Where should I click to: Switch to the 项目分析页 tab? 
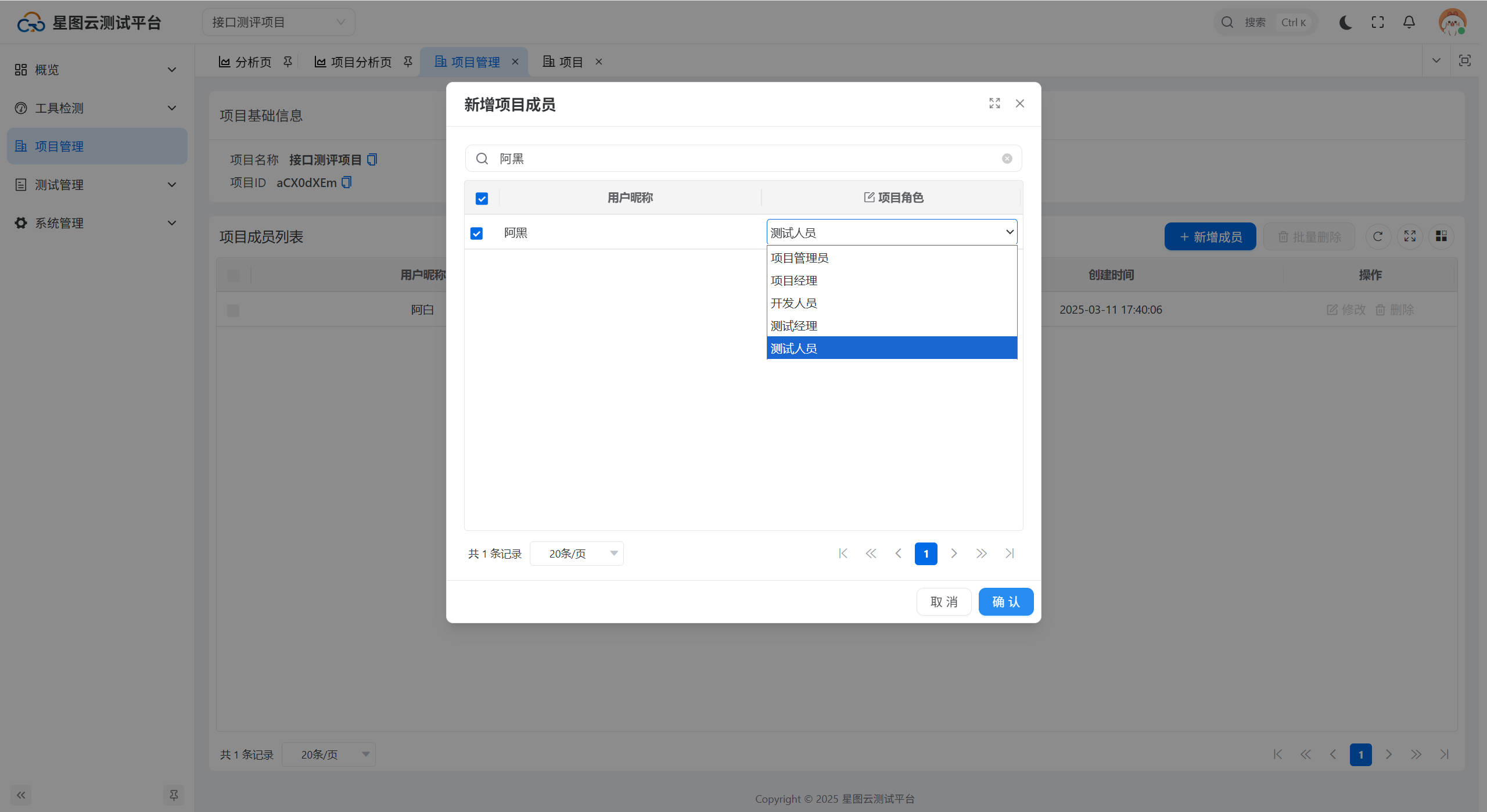coord(361,62)
